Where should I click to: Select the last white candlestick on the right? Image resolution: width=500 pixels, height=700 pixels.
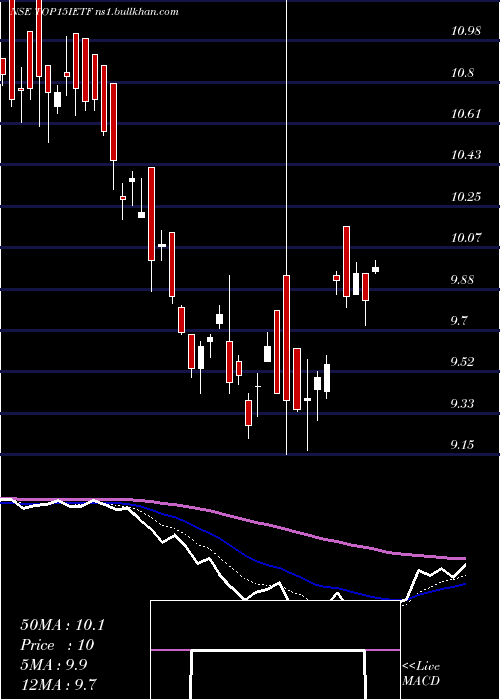click(x=375, y=269)
